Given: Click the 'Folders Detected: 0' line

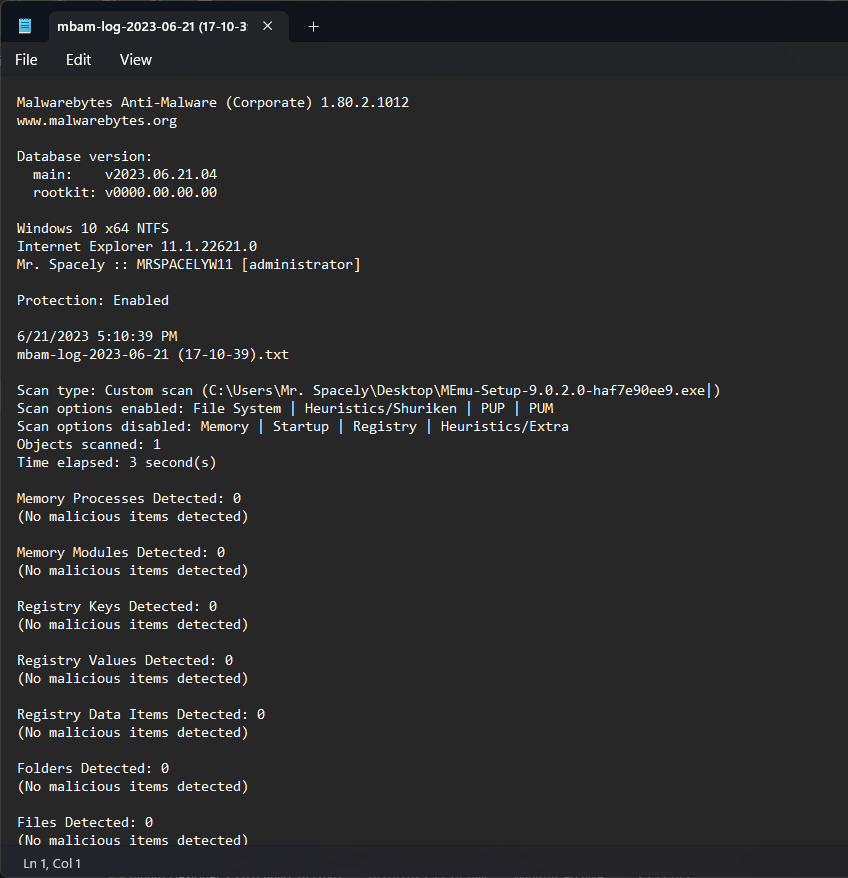Looking at the screenshot, I should coord(93,768).
